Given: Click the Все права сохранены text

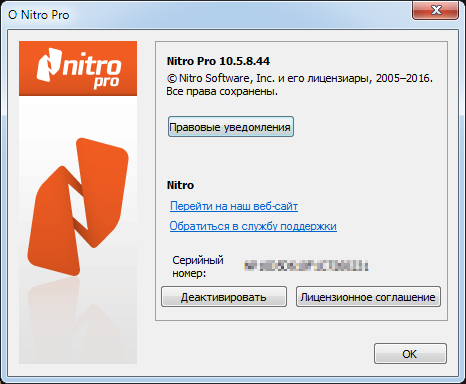Looking at the screenshot, I should pos(222,91).
